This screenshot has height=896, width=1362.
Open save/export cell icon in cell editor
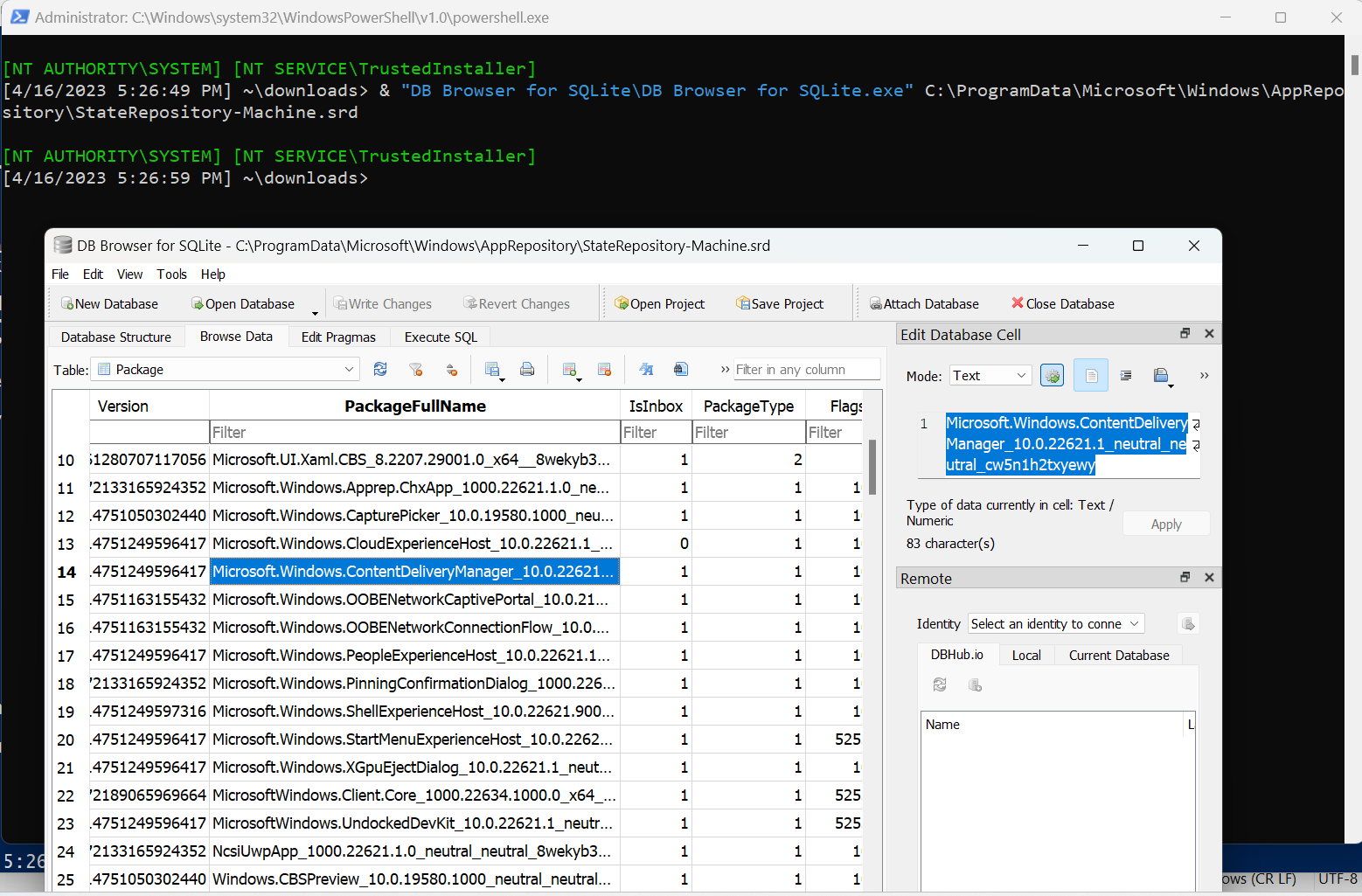[1162, 376]
